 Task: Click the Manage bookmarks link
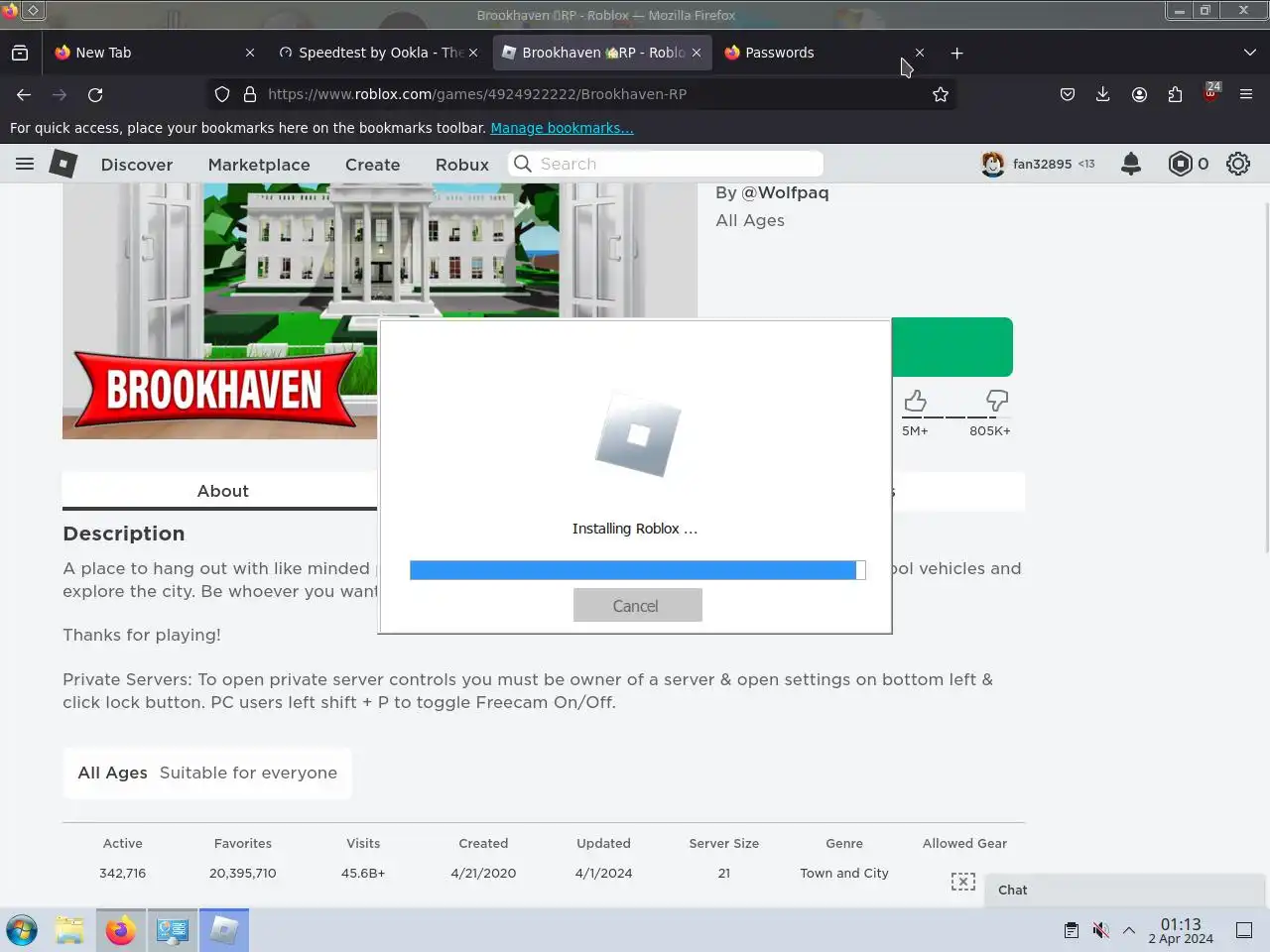pyautogui.click(x=562, y=128)
